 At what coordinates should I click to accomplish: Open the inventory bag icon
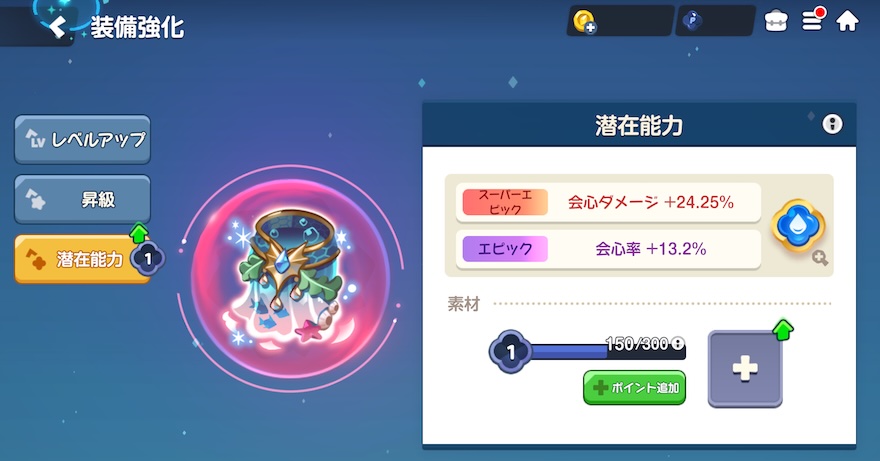[x=776, y=21]
